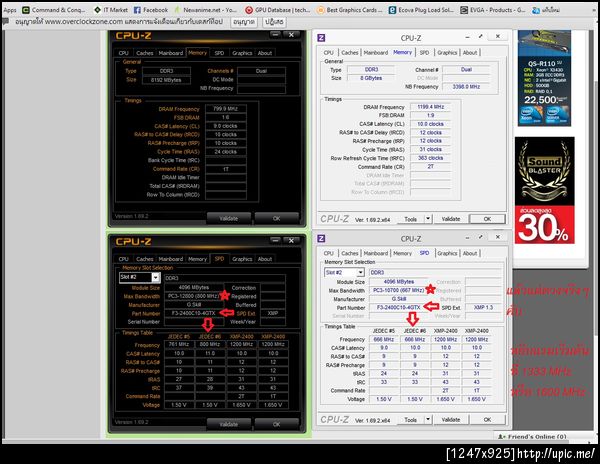Screen dimensions: 600x464
Task: Expand Tools dropdown arrow in white CPU-Z Memory window
Action: click(428, 219)
